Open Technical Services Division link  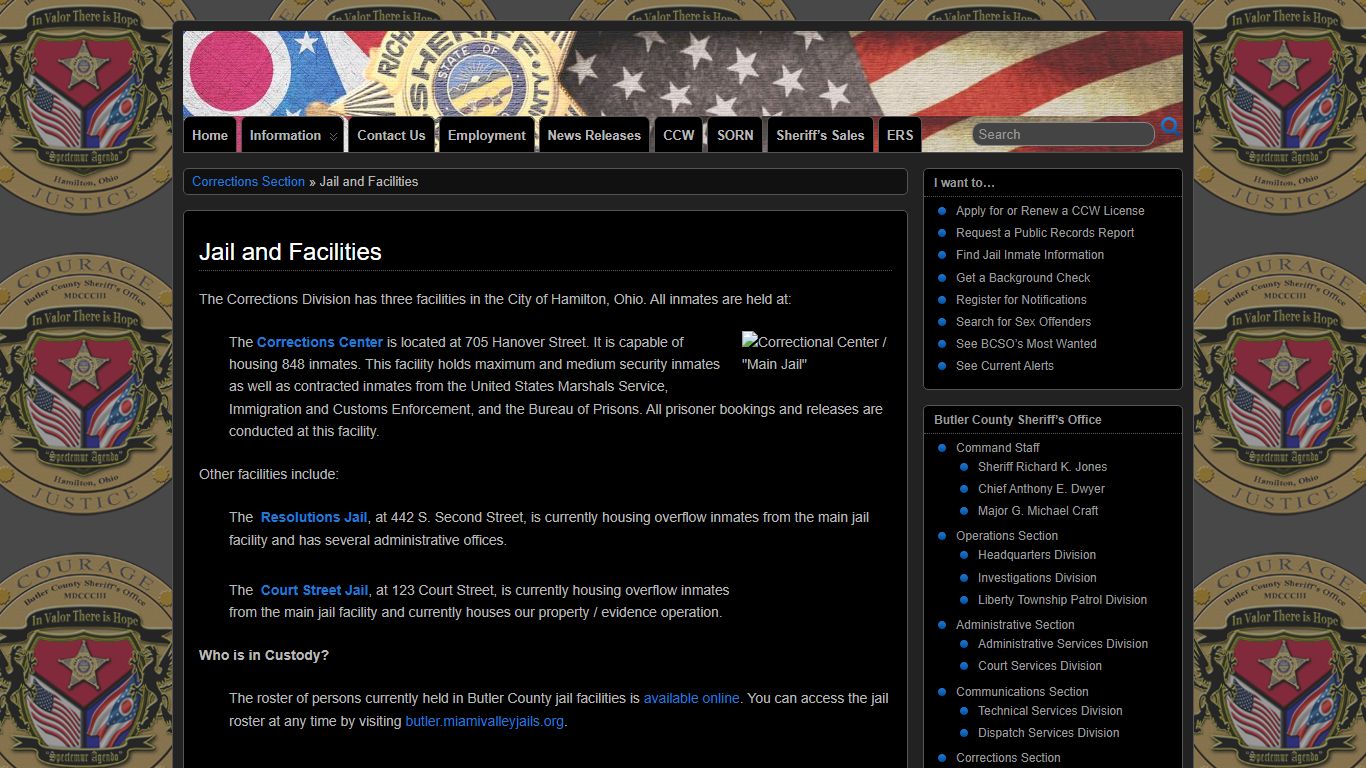click(x=1050, y=711)
